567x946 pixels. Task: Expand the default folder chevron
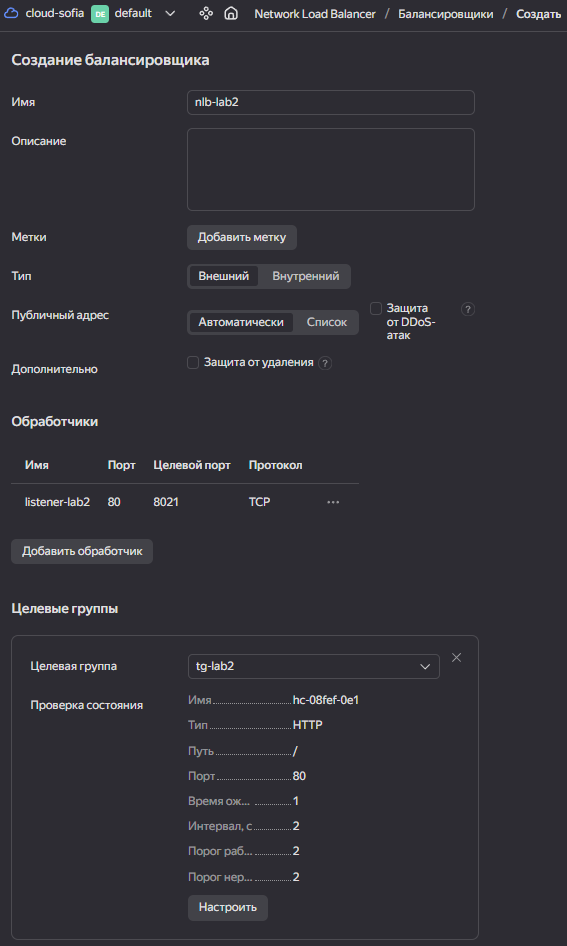(170, 13)
